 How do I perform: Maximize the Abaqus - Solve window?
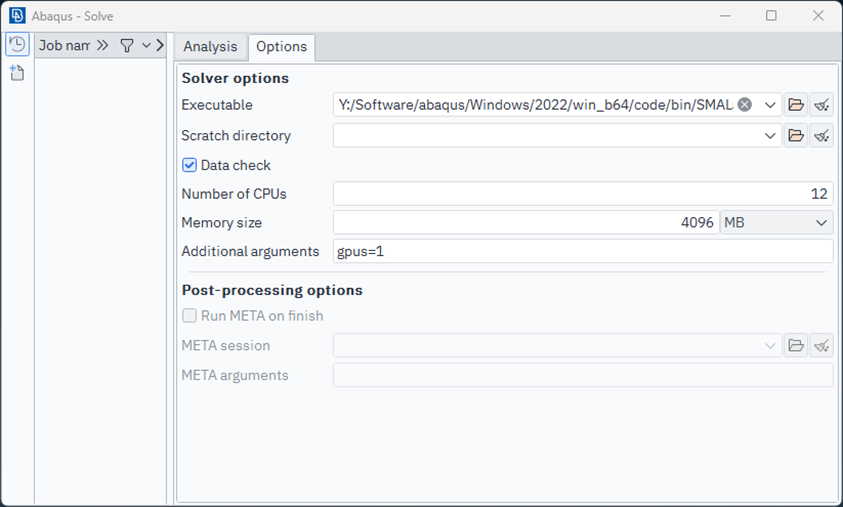point(771,16)
